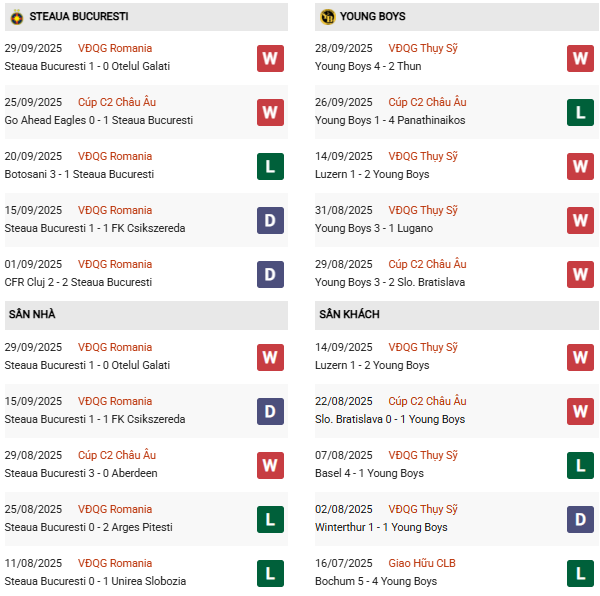Open the Basel 4-1 Young Boys match
The height and width of the screenshot is (596, 600).
pos(369,473)
